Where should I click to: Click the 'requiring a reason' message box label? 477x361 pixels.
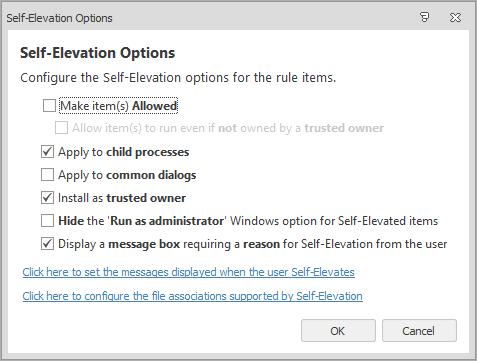point(231,244)
